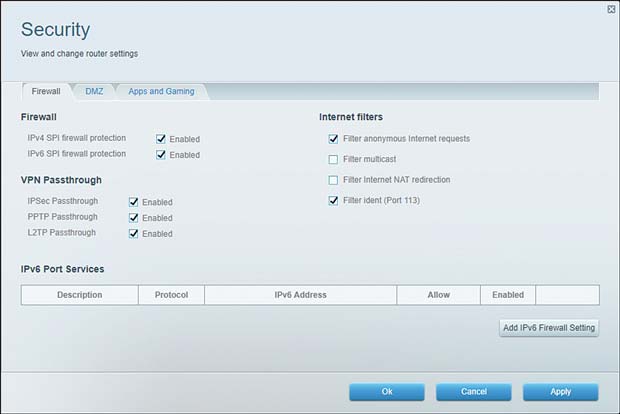620x414 pixels.
Task: Uncheck Filter anonymous Internet requests
Action: 333,139
